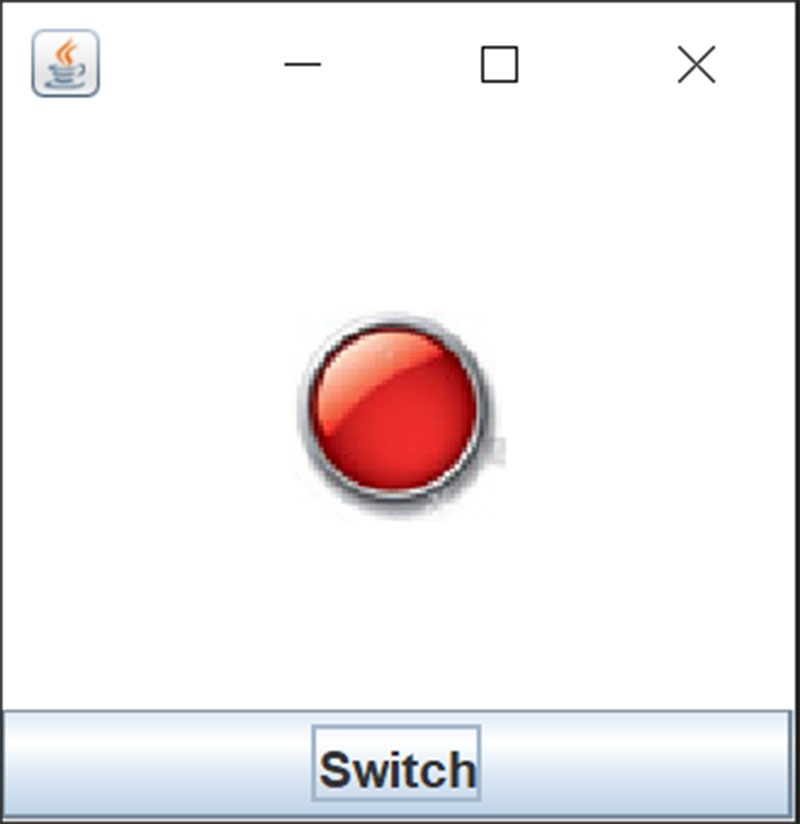The height and width of the screenshot is (824, 800).
Task: Click the horizontal dash minimize icon
Action: 302,65
